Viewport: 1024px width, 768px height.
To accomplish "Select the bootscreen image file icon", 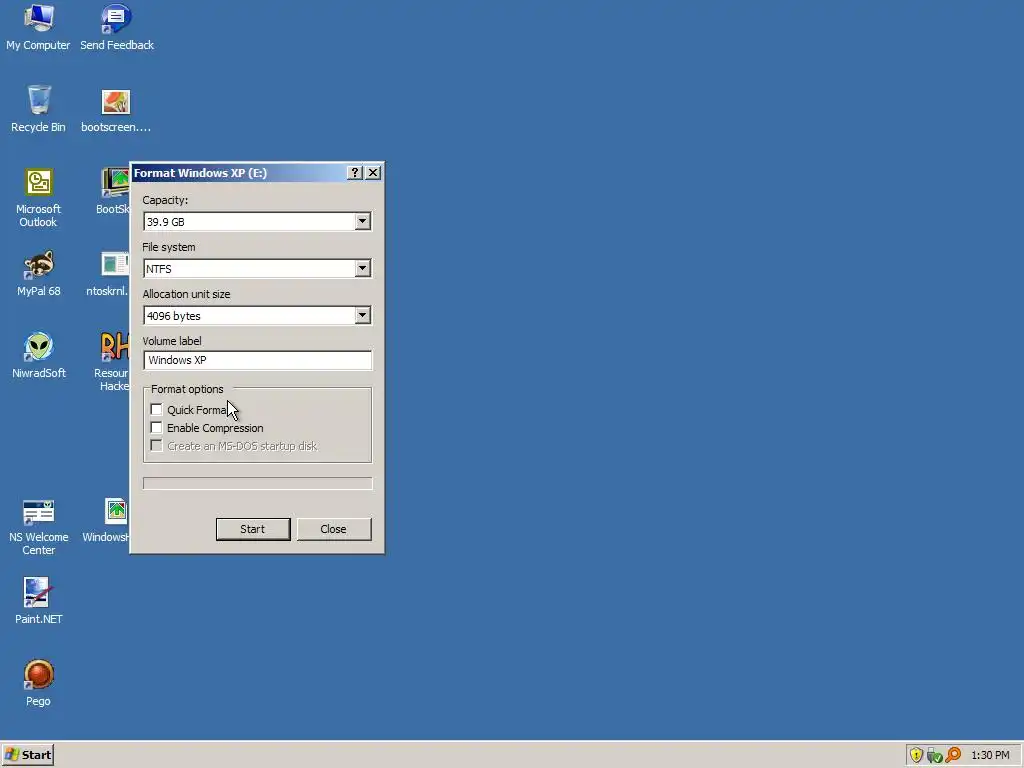I will tap(116, 109).
